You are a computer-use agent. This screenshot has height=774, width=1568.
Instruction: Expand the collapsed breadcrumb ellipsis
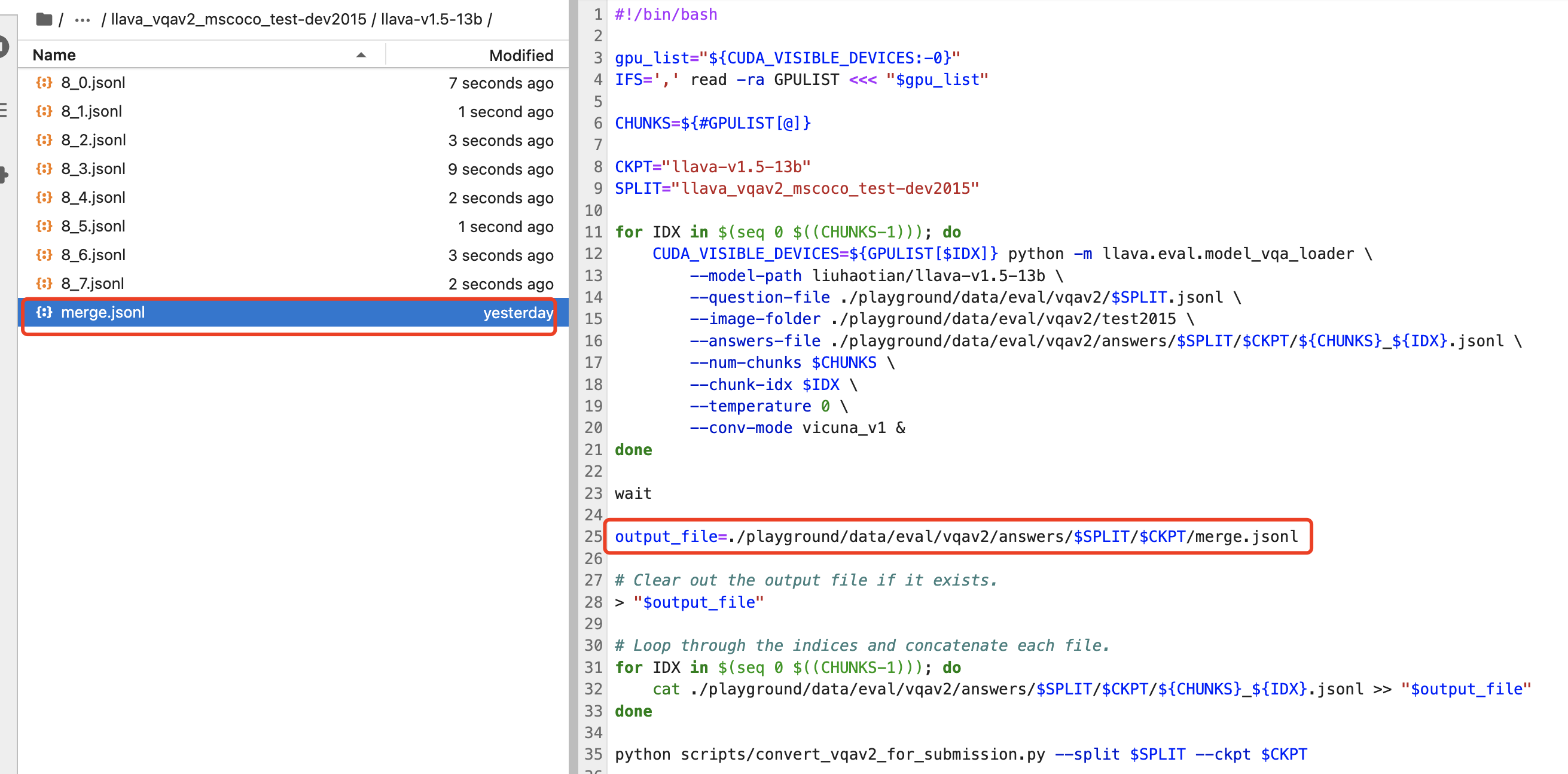[x=82, y=20]
